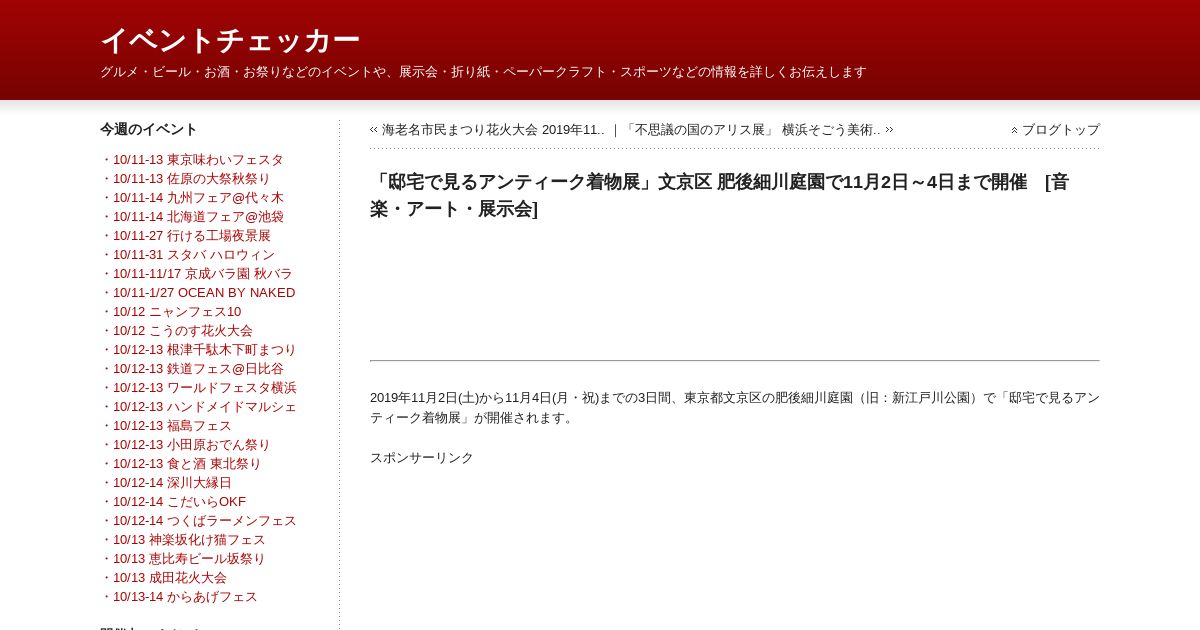Viewport: 1200px width, 630px height.
Task: Open 10/12-14 深川大縁日 event
Action: pyautogui.click(x=172, y=483)
